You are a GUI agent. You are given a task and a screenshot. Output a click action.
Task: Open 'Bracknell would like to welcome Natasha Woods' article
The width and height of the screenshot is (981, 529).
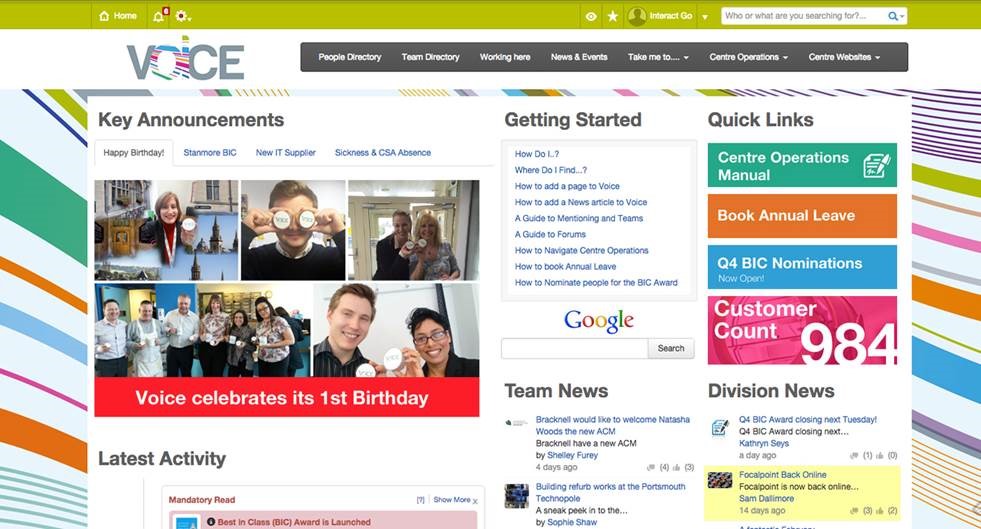[612, 425]
